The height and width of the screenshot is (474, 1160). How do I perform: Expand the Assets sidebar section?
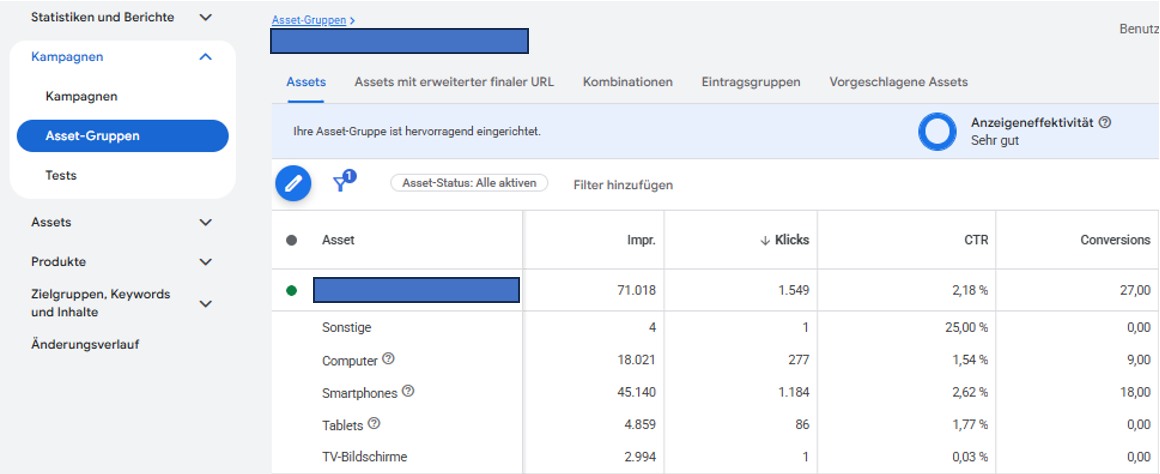(x=206, y=222)
